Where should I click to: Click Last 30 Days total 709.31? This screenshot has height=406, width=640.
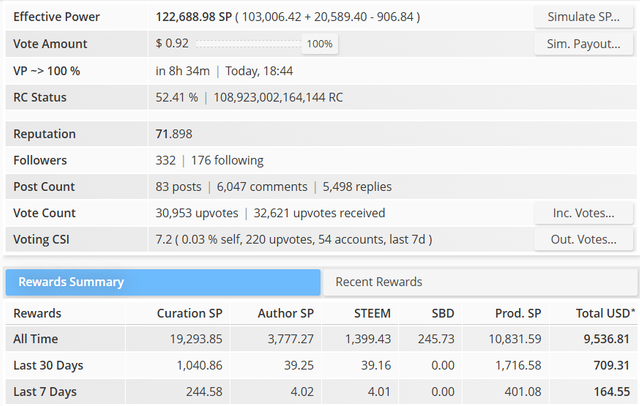(x=611, y=365)
